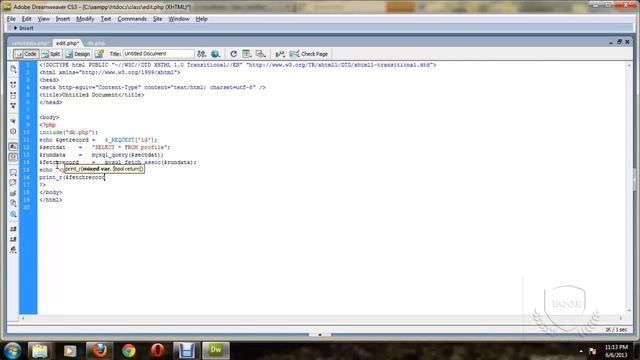
Task: Open the Modify menu
Action: [x=85, y=19]
